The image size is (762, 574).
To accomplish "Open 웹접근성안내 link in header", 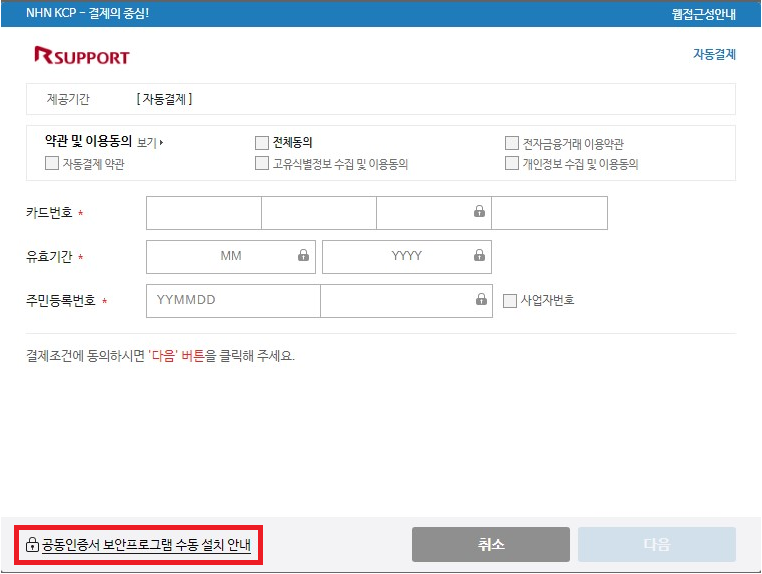I will (704, 14).
